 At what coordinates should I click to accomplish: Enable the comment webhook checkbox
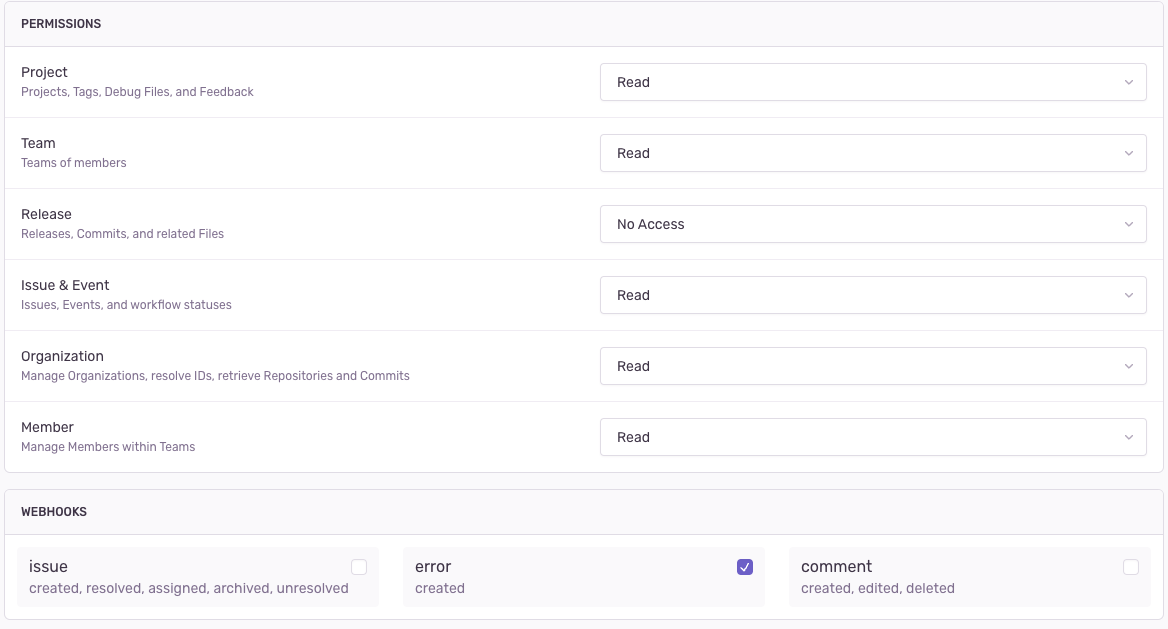pos(1131,566)
